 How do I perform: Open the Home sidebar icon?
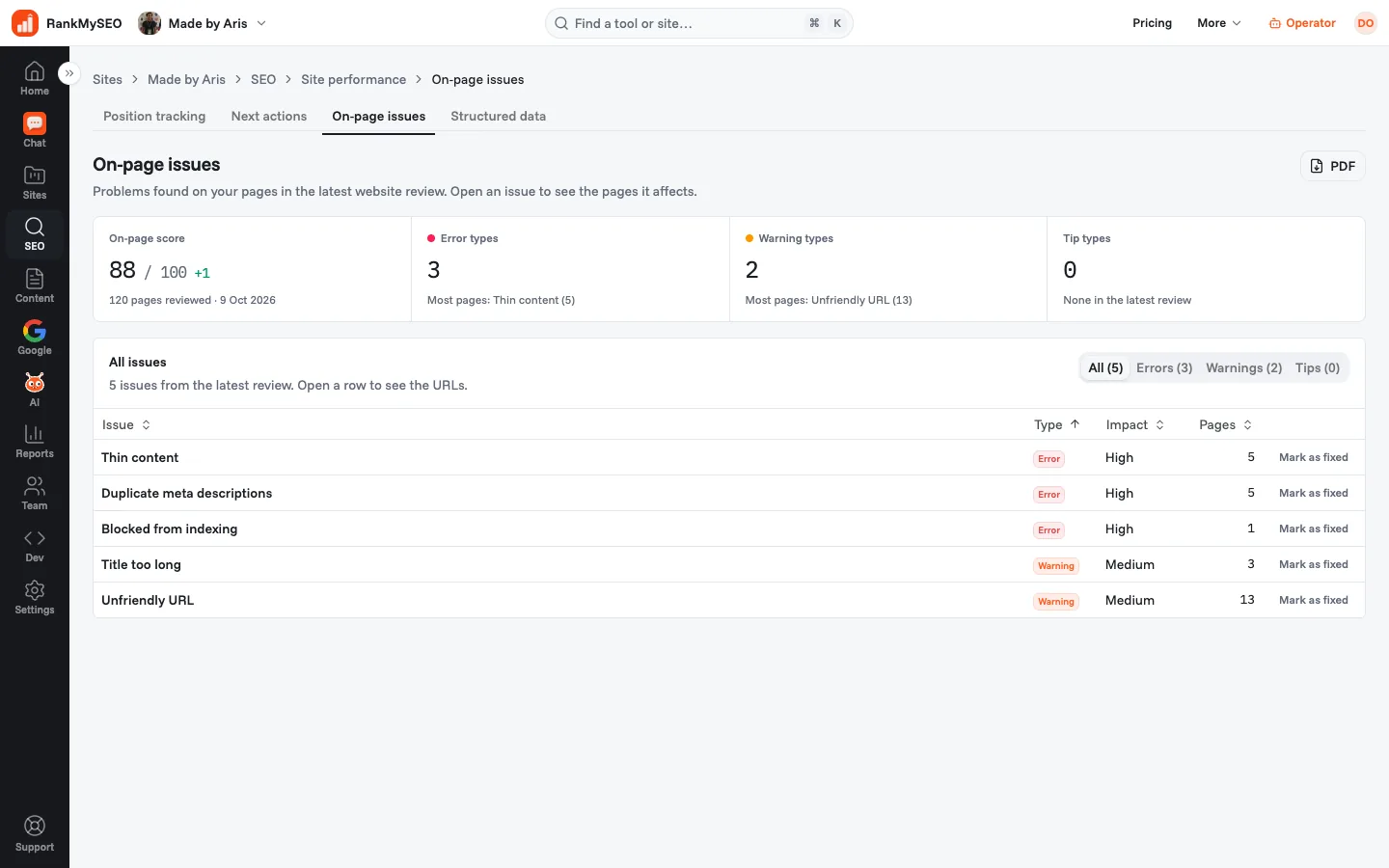point(35,78)
